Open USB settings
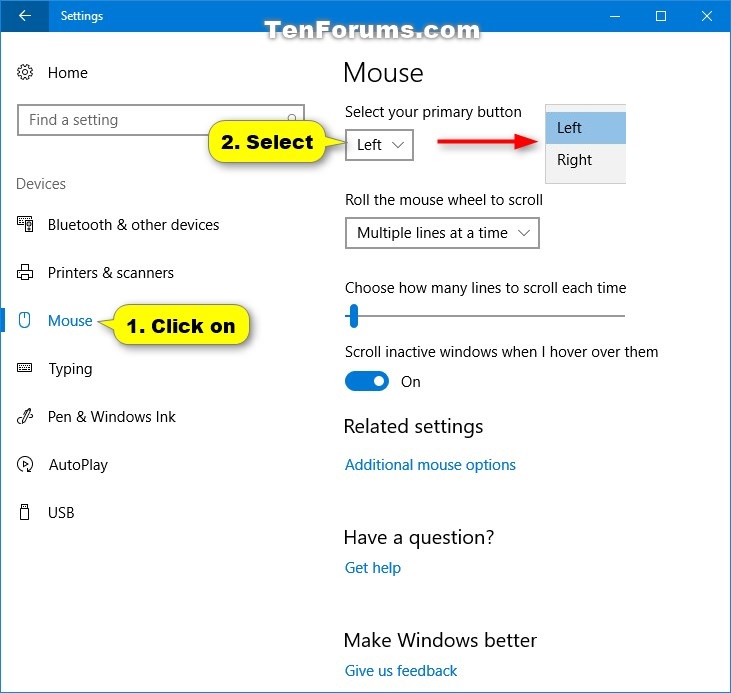Viewport: 731px width, 693px height. (61, 513)
